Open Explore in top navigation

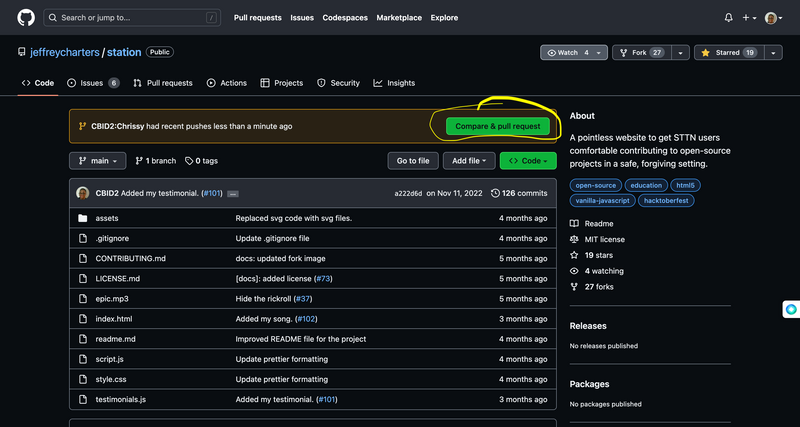(444, 18)
